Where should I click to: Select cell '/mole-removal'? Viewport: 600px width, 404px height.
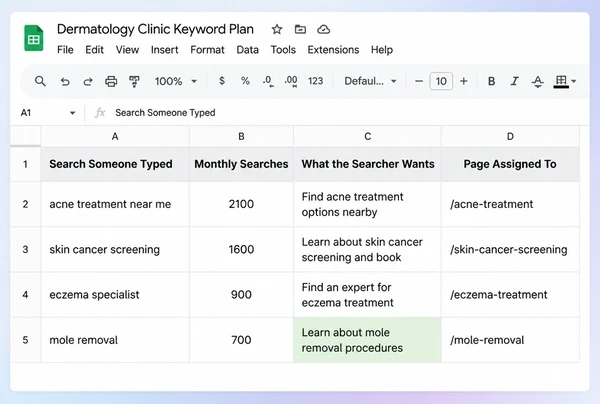click(x=510, y=340)
